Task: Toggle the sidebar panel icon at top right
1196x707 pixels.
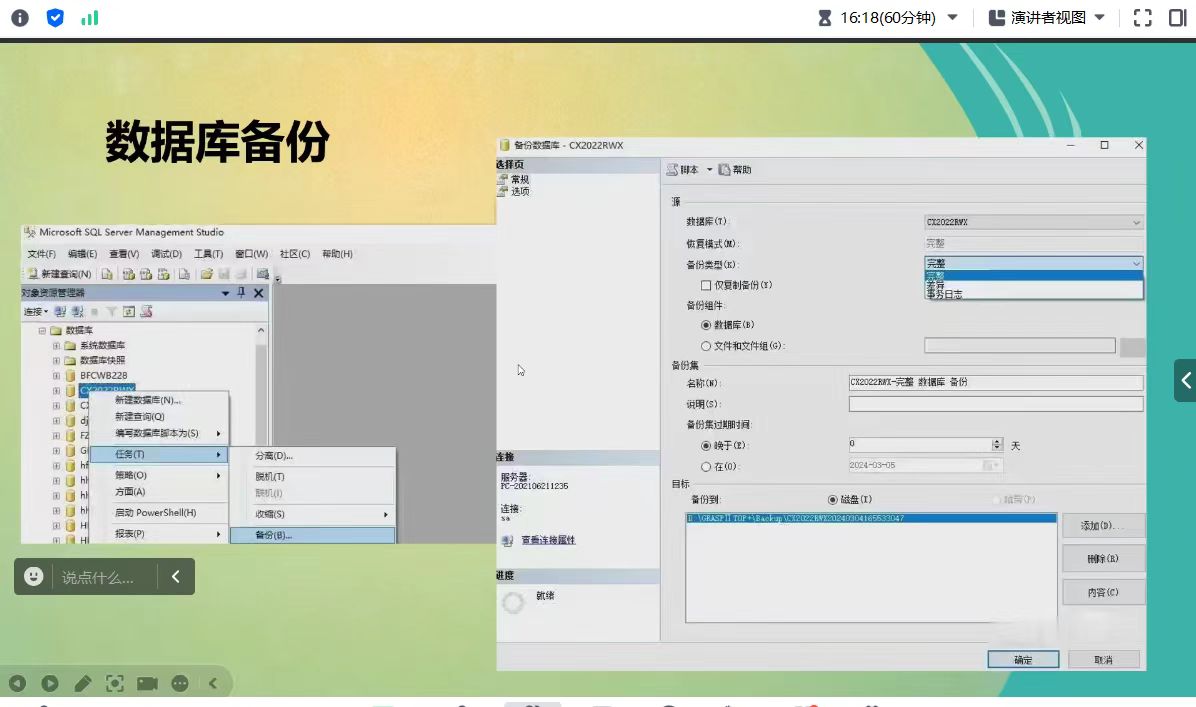Action: tap(1177, 18)
